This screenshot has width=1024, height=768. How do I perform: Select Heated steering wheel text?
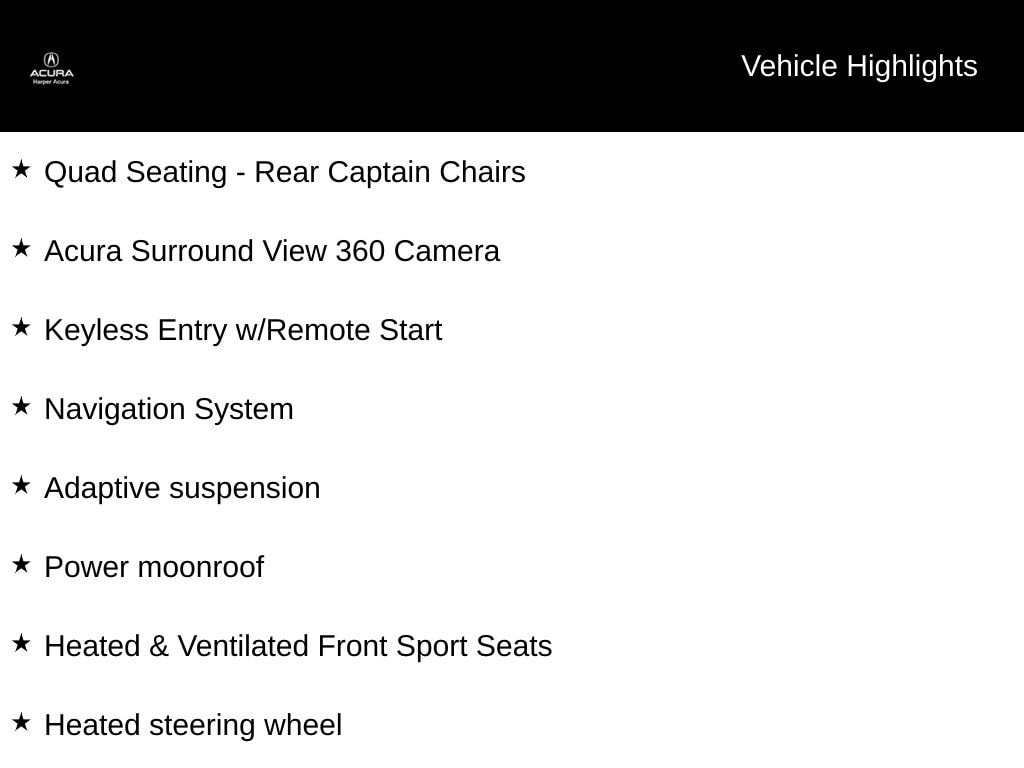[193, 726]
